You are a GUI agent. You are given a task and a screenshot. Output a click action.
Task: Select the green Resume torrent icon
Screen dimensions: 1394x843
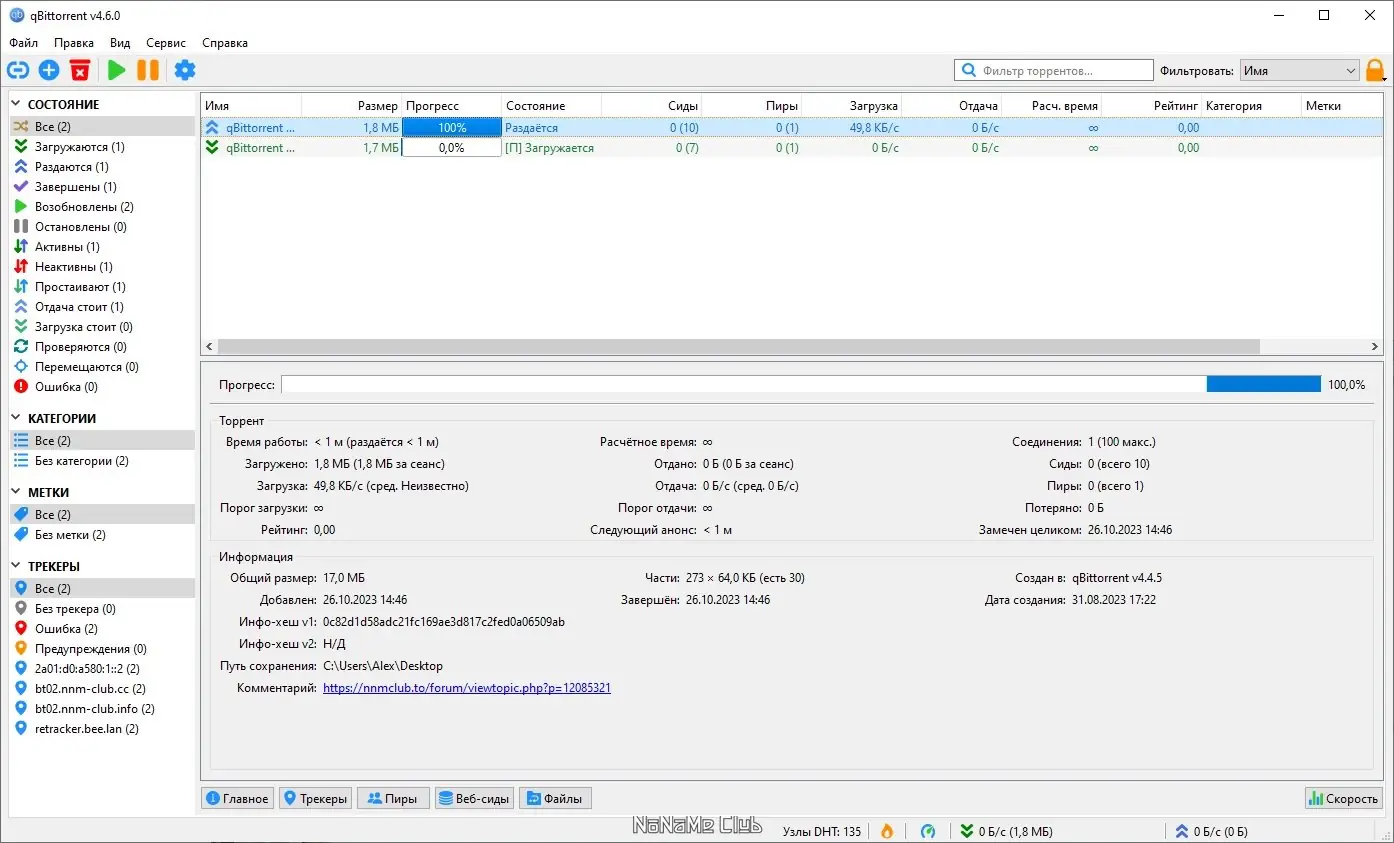(x=116, y=70)
